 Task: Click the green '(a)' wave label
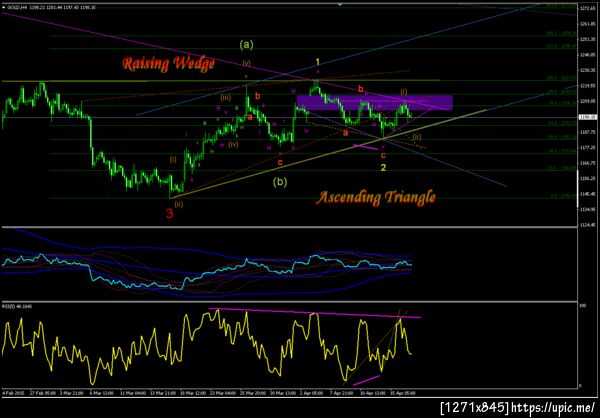point(246,45)
